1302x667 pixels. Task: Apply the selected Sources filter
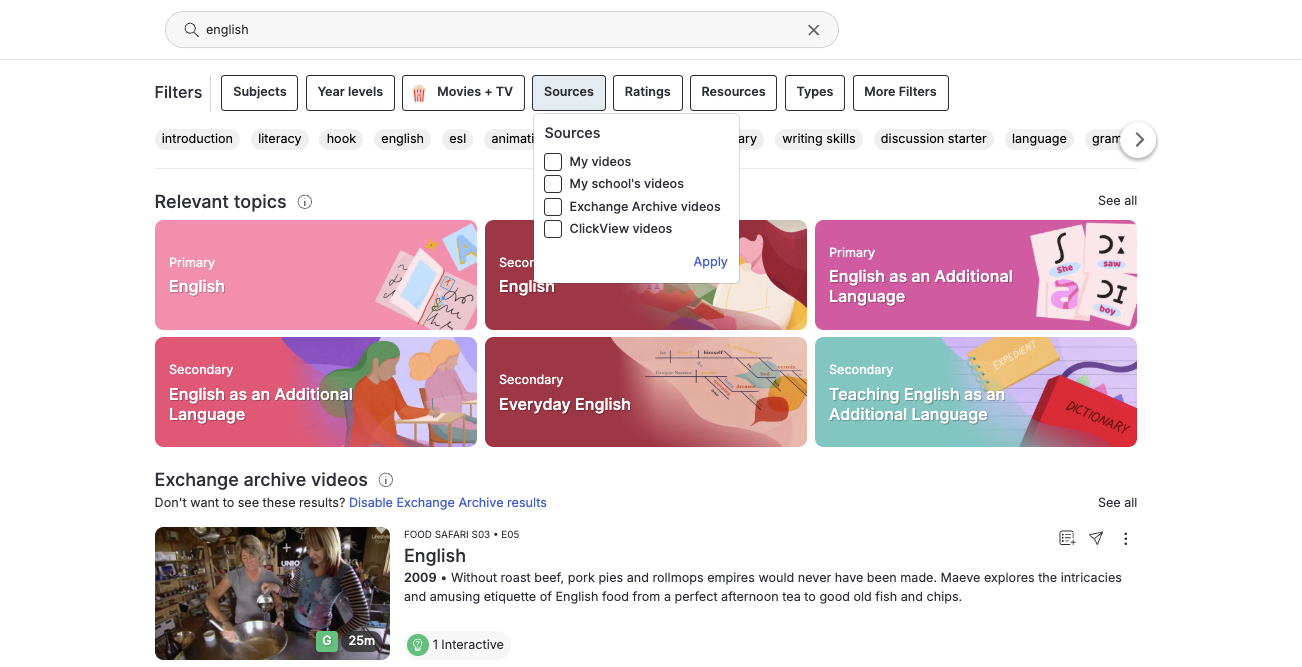[710, 262]
